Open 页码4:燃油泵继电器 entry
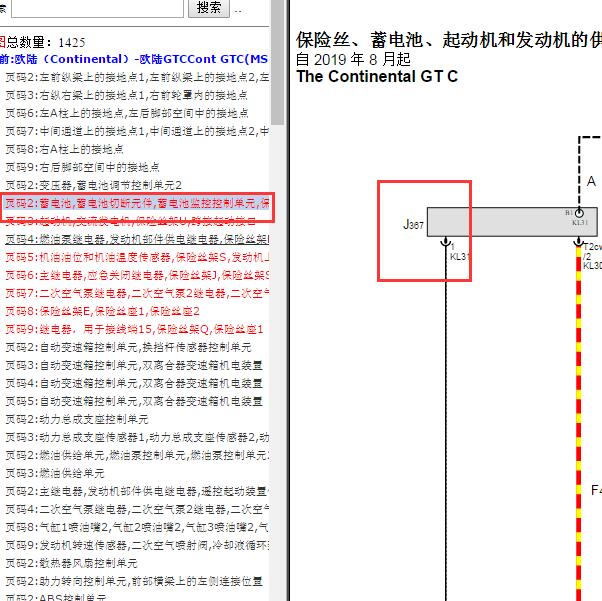 pyautogui.click(x=137, y=240)
